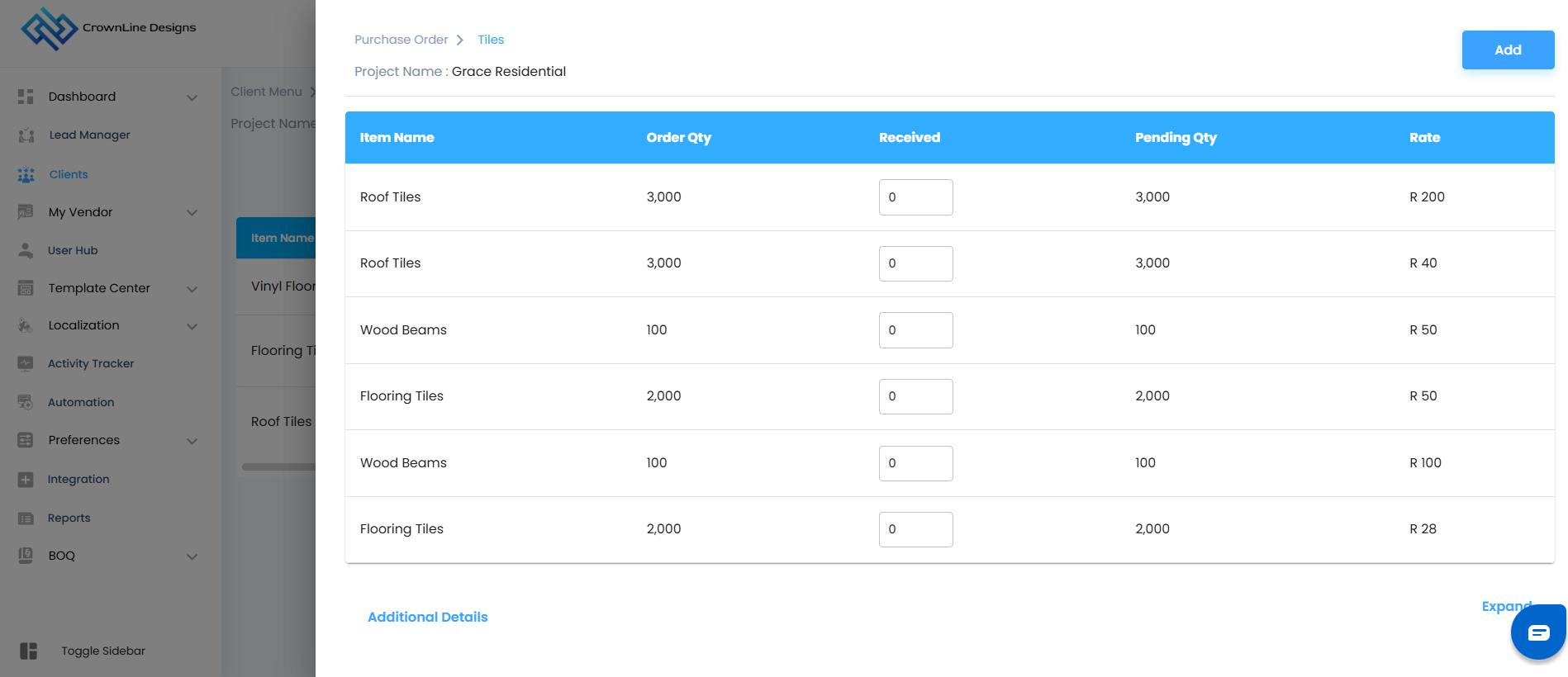The image size is (1568, 677).
Task: Open the User Hub menu item
Action: (73, 250)
